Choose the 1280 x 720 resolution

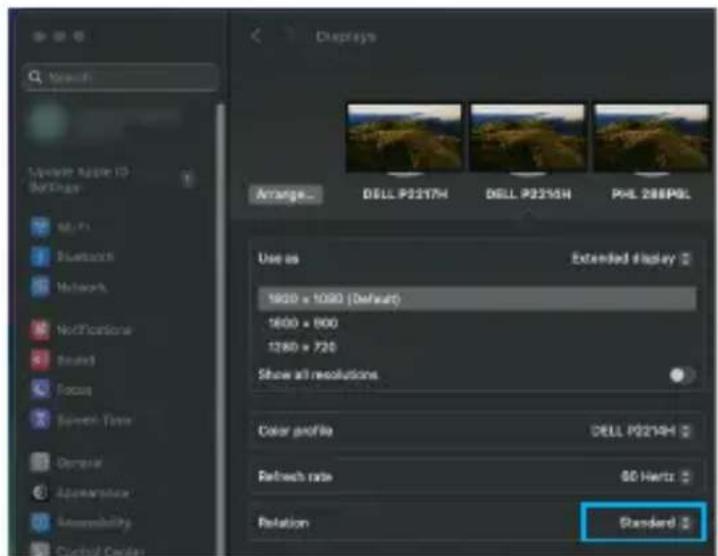pyautogui.click(x=302, y=348)
